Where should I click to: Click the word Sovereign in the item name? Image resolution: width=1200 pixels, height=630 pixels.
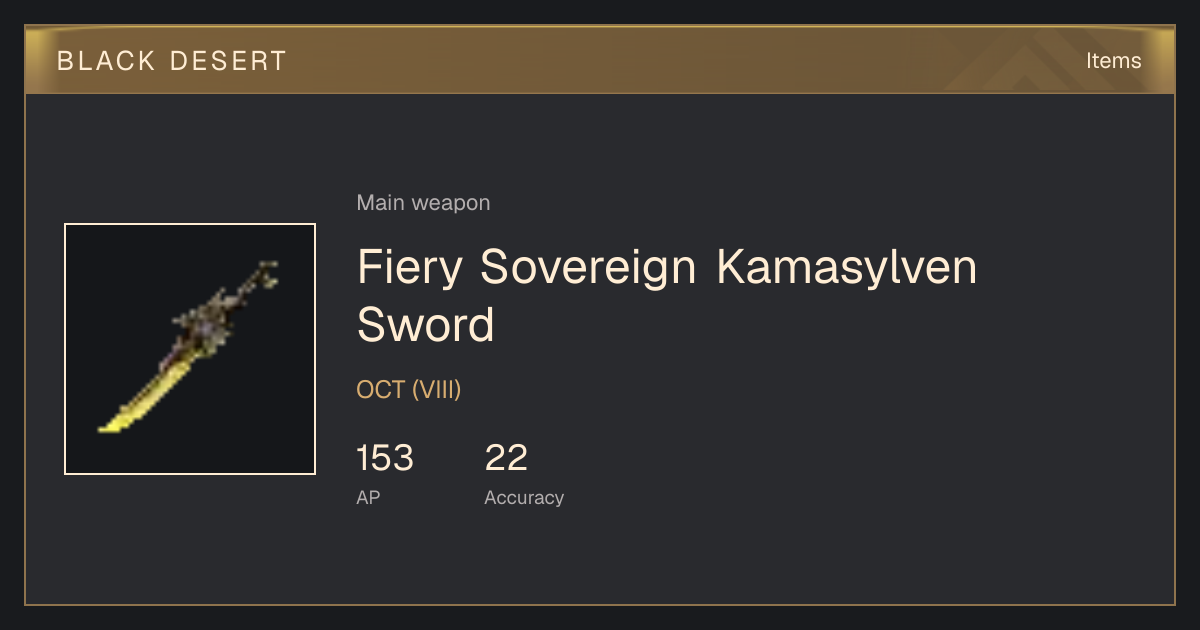click(x=589, y=268)
